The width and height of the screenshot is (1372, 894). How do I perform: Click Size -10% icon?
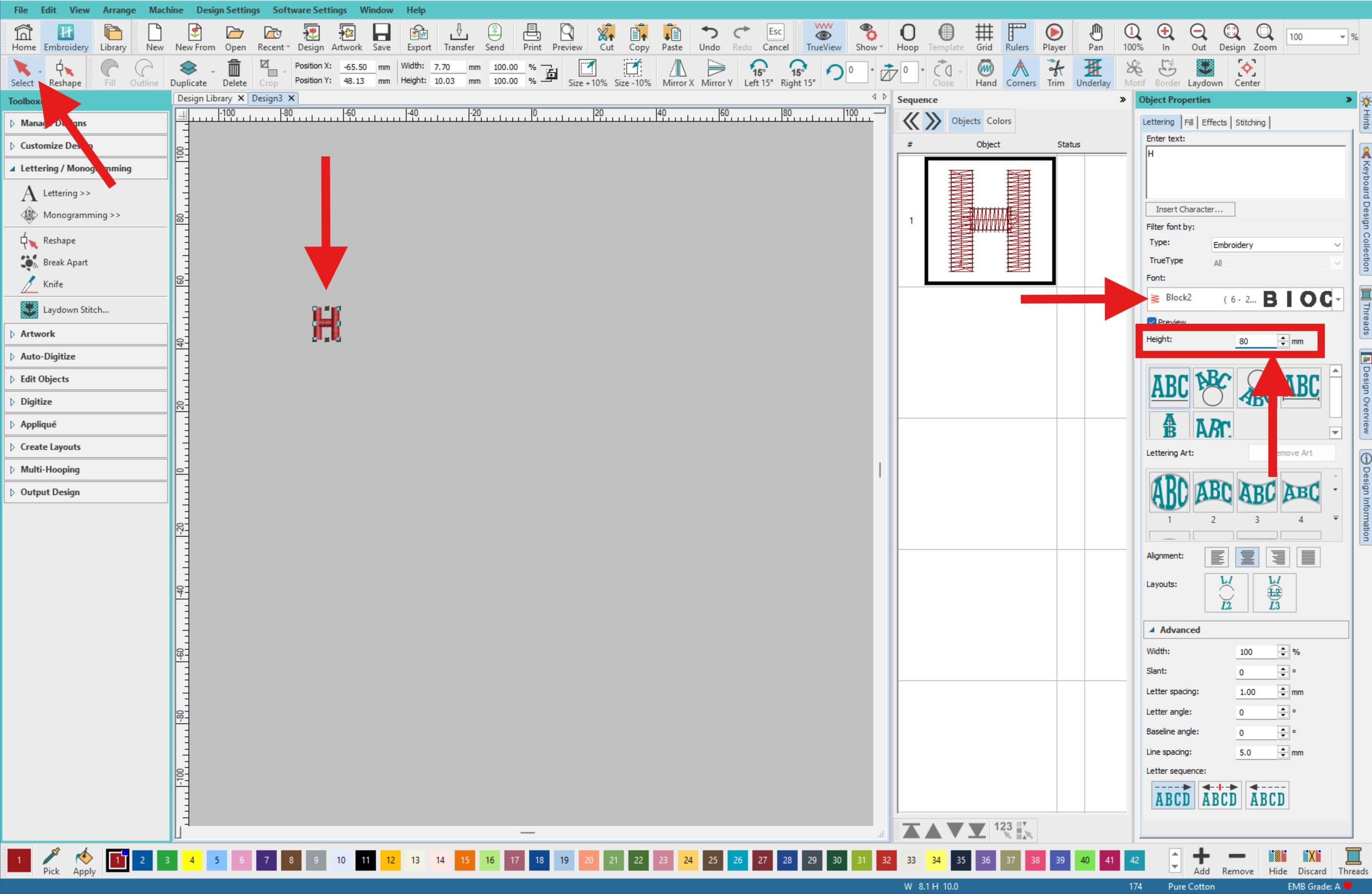(632, 73)
